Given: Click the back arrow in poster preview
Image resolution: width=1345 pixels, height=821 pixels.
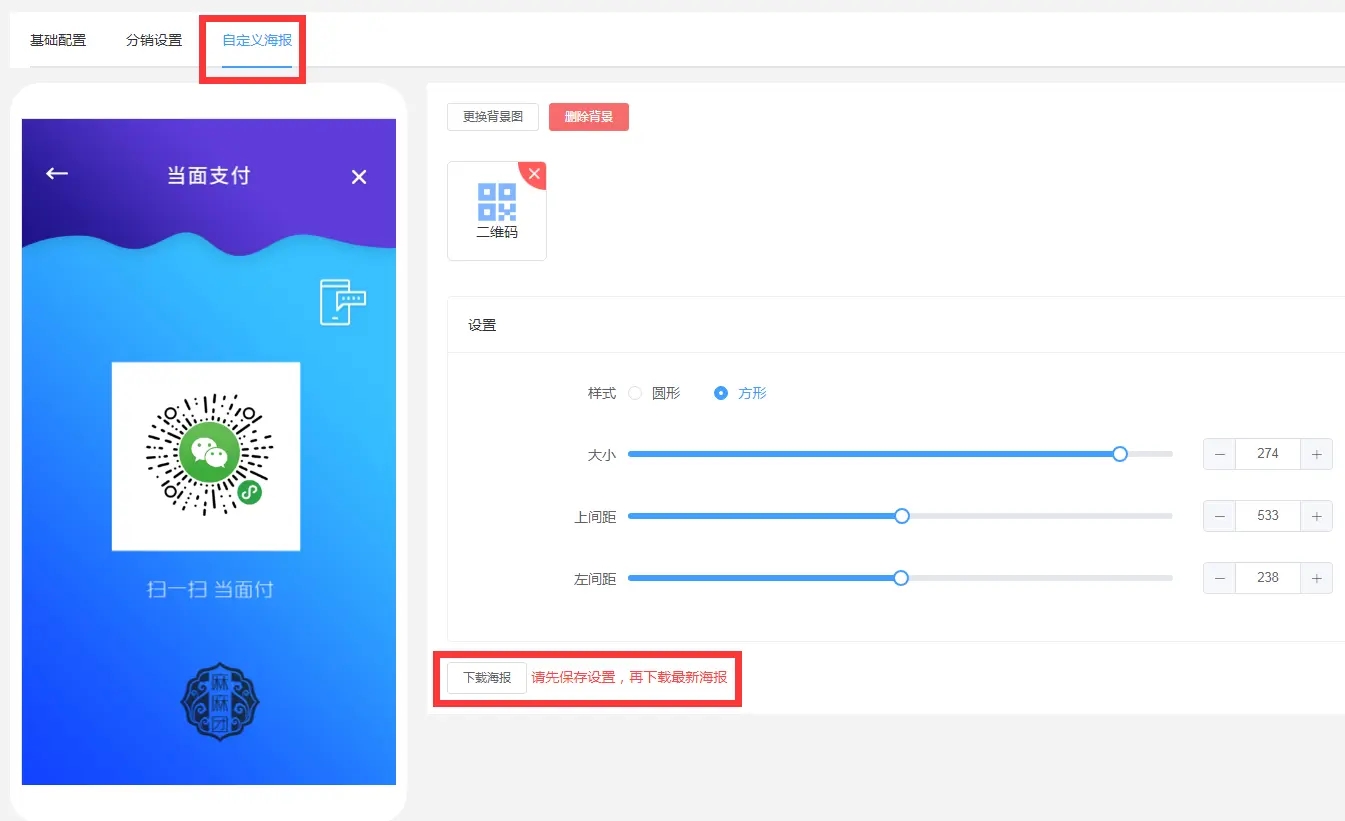Looking at the screenshot, I should point(57,174).
